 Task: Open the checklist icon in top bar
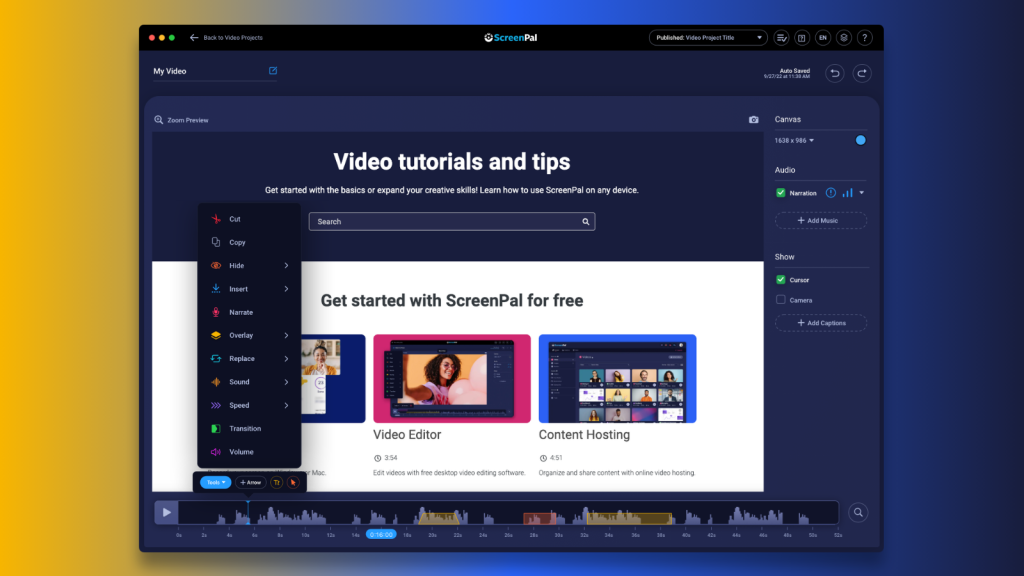781,38
